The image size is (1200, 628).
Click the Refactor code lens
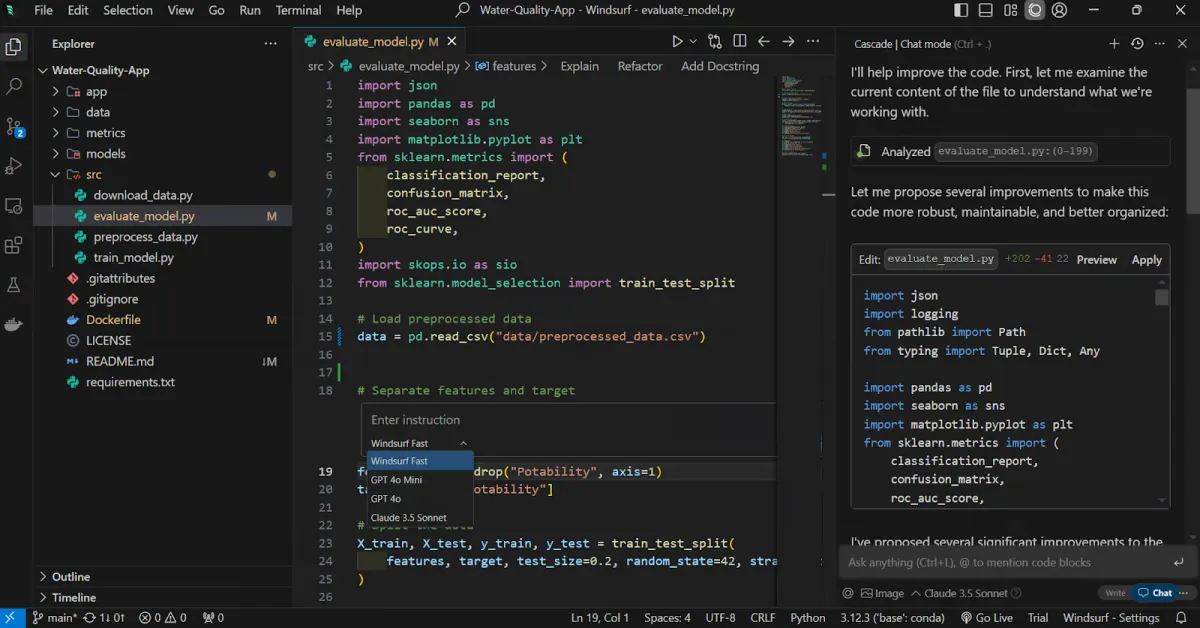[x=640, y=66]
